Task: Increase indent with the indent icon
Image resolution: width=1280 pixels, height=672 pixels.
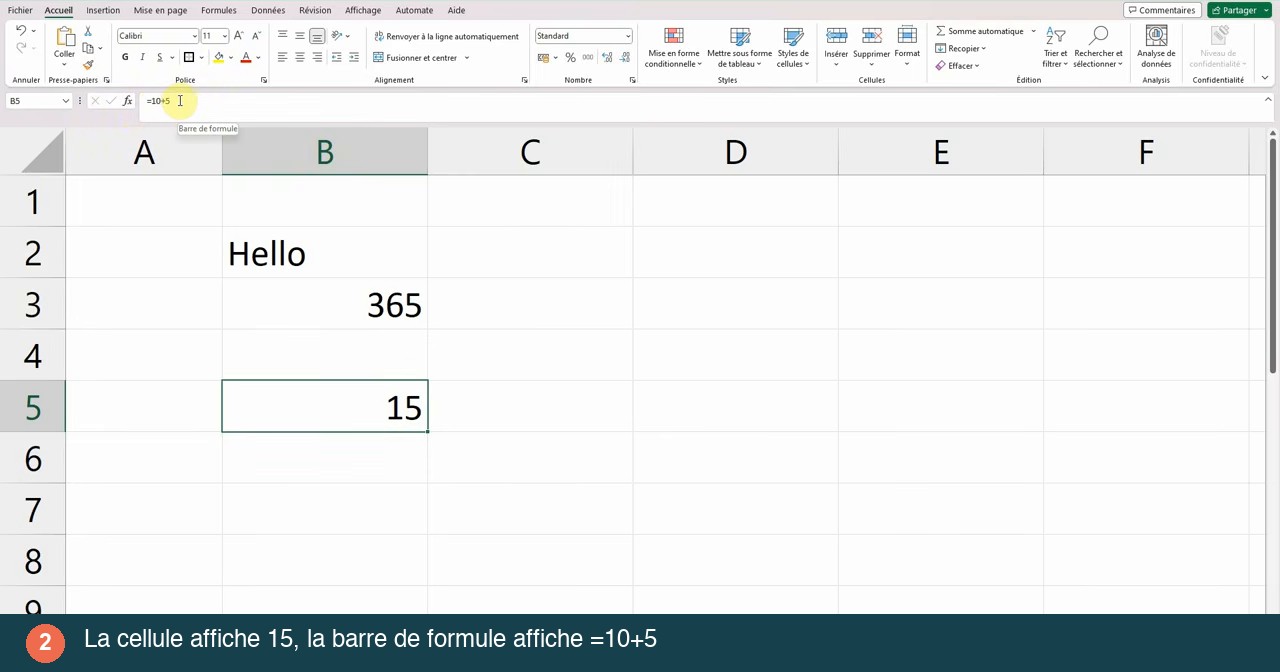Action: pos(354,58)
